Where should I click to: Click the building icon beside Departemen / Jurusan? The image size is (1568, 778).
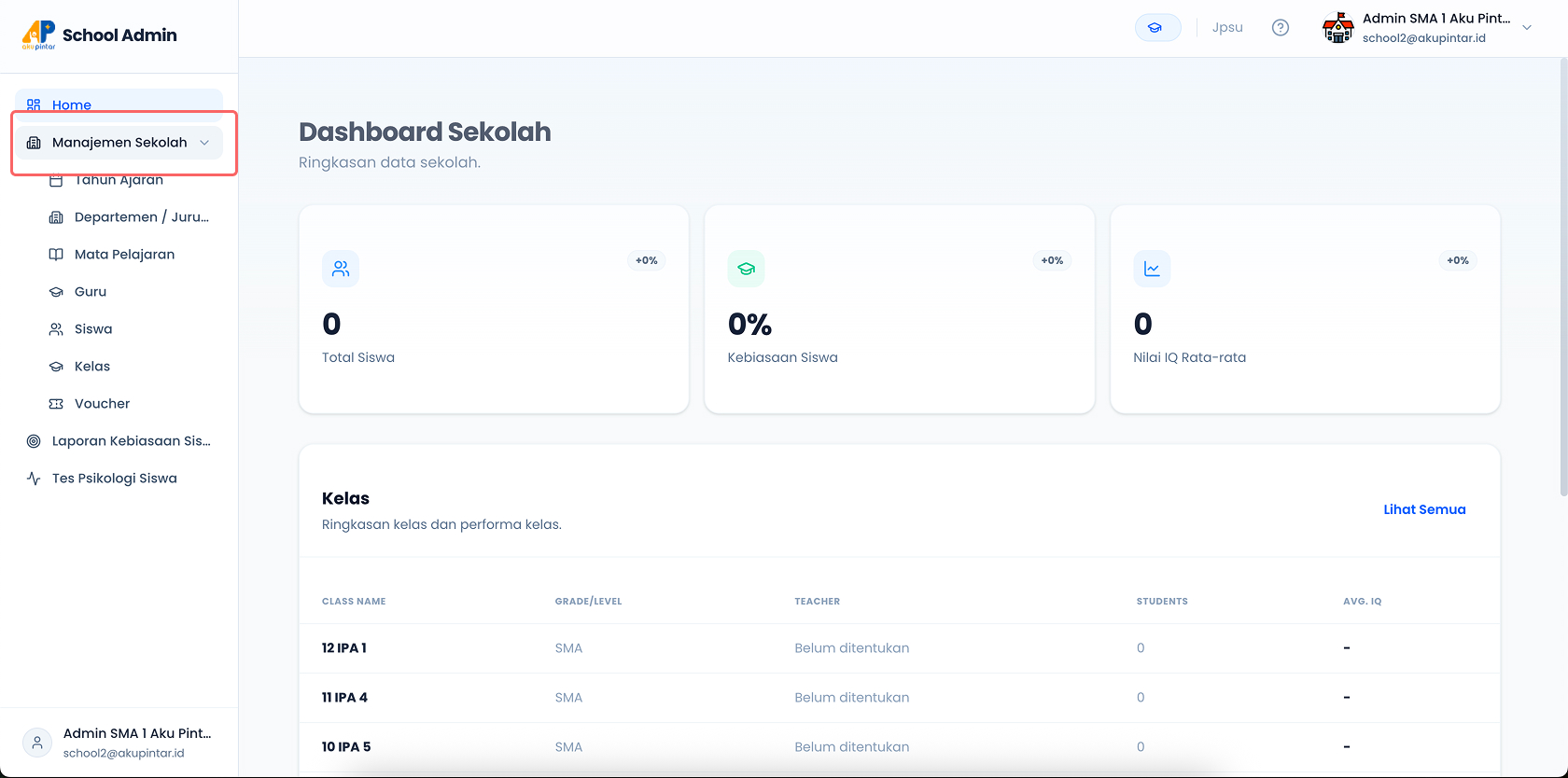click(56, 217)
